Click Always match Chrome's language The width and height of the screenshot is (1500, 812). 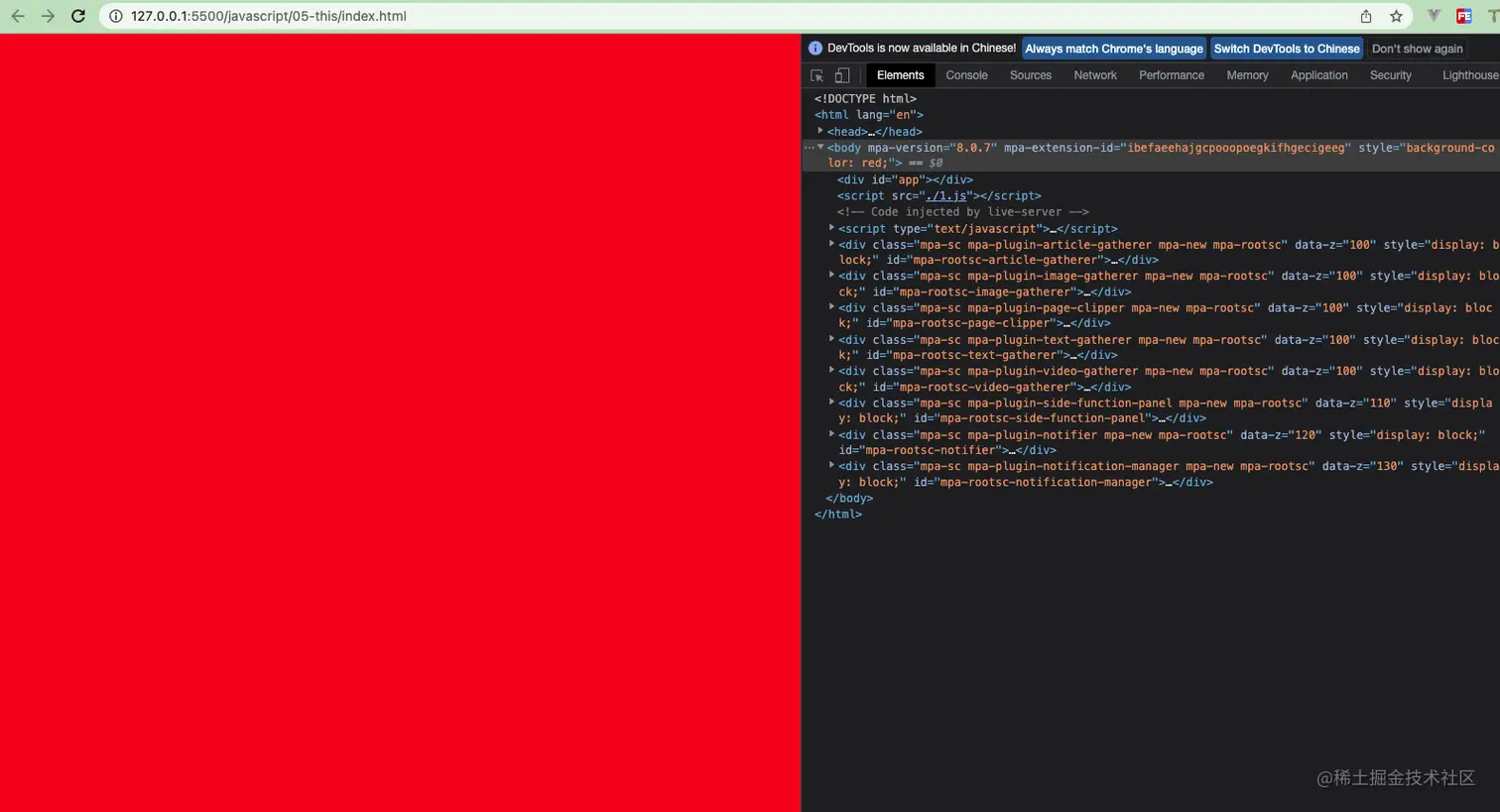1113,49
